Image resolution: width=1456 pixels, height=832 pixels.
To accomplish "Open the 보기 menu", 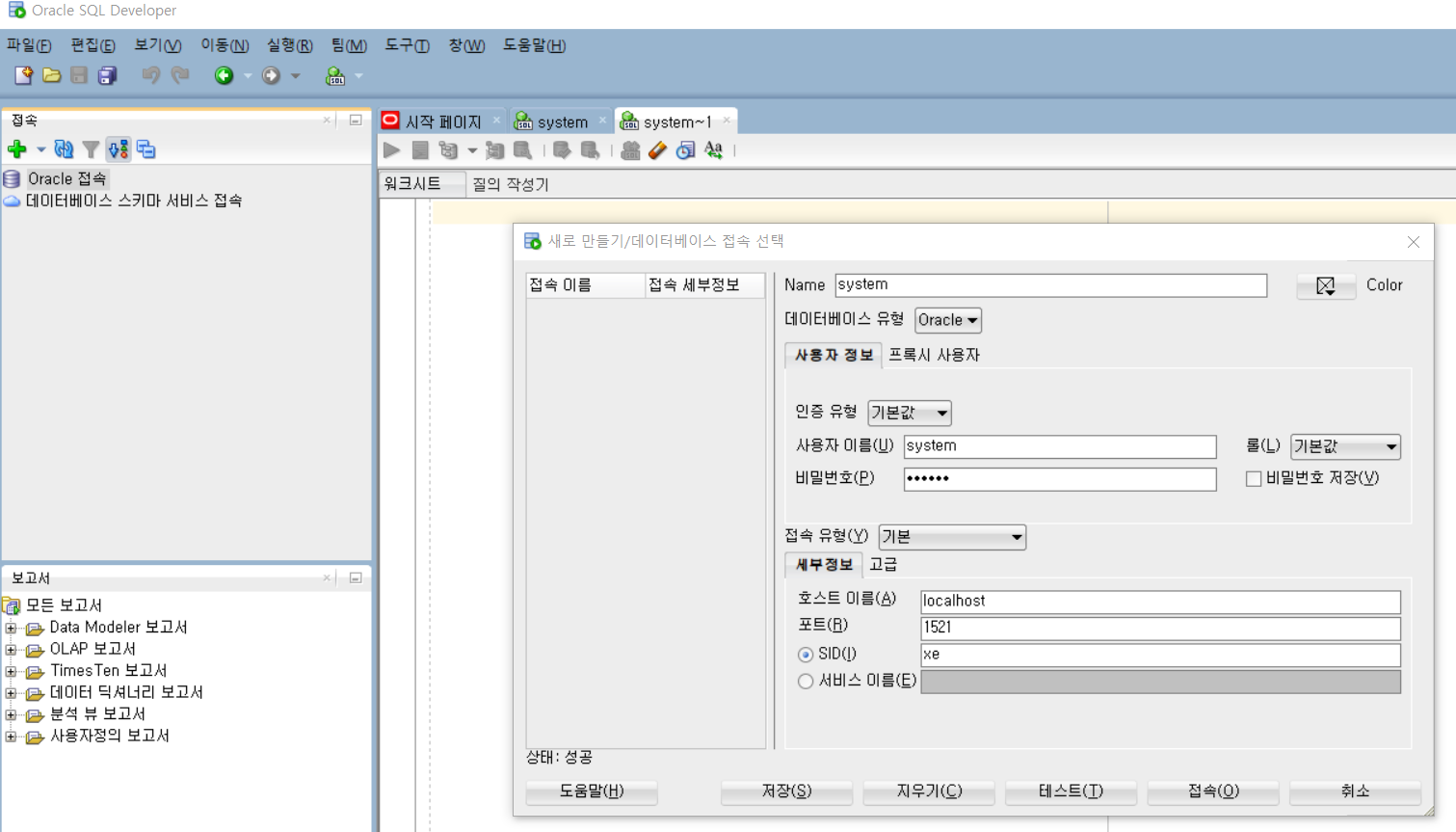I will (157, 45).
